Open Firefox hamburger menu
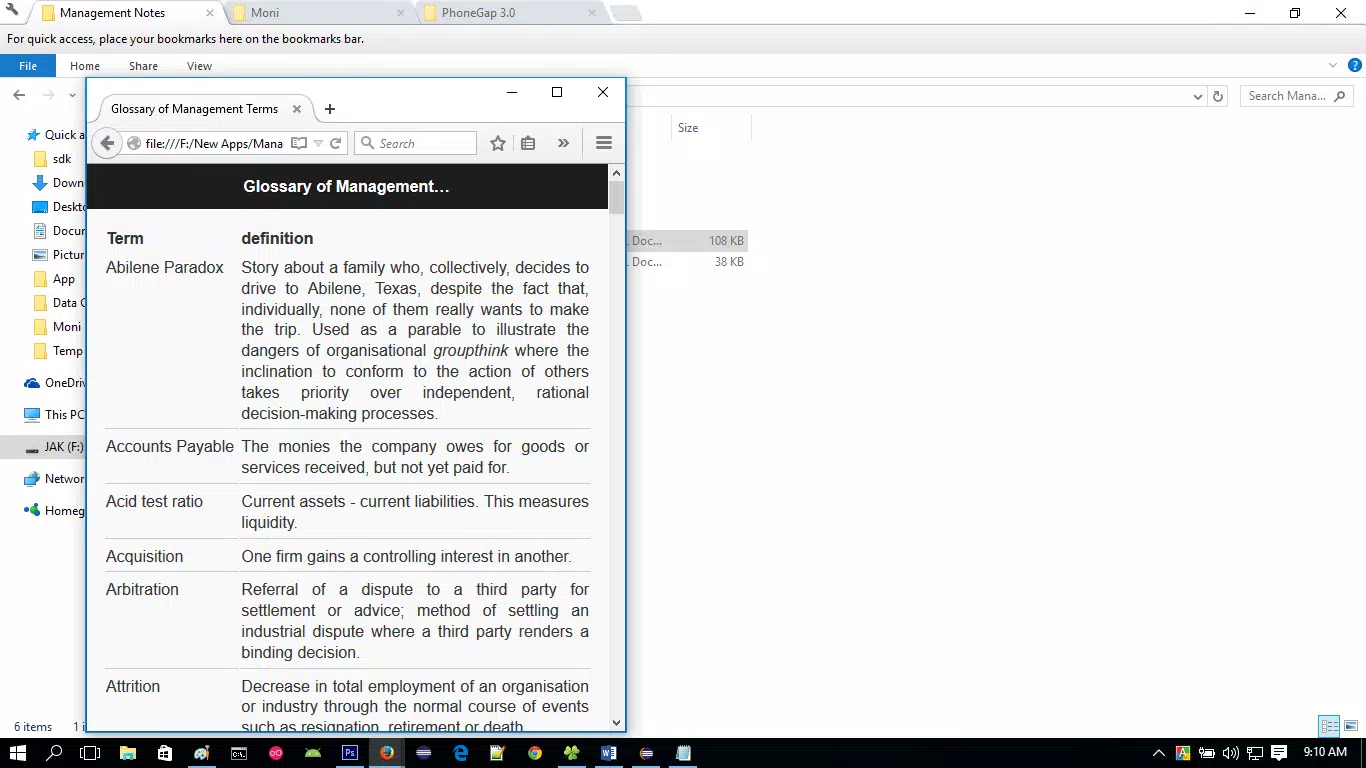The image size is (1366, 768). click(x=603, y=143)
